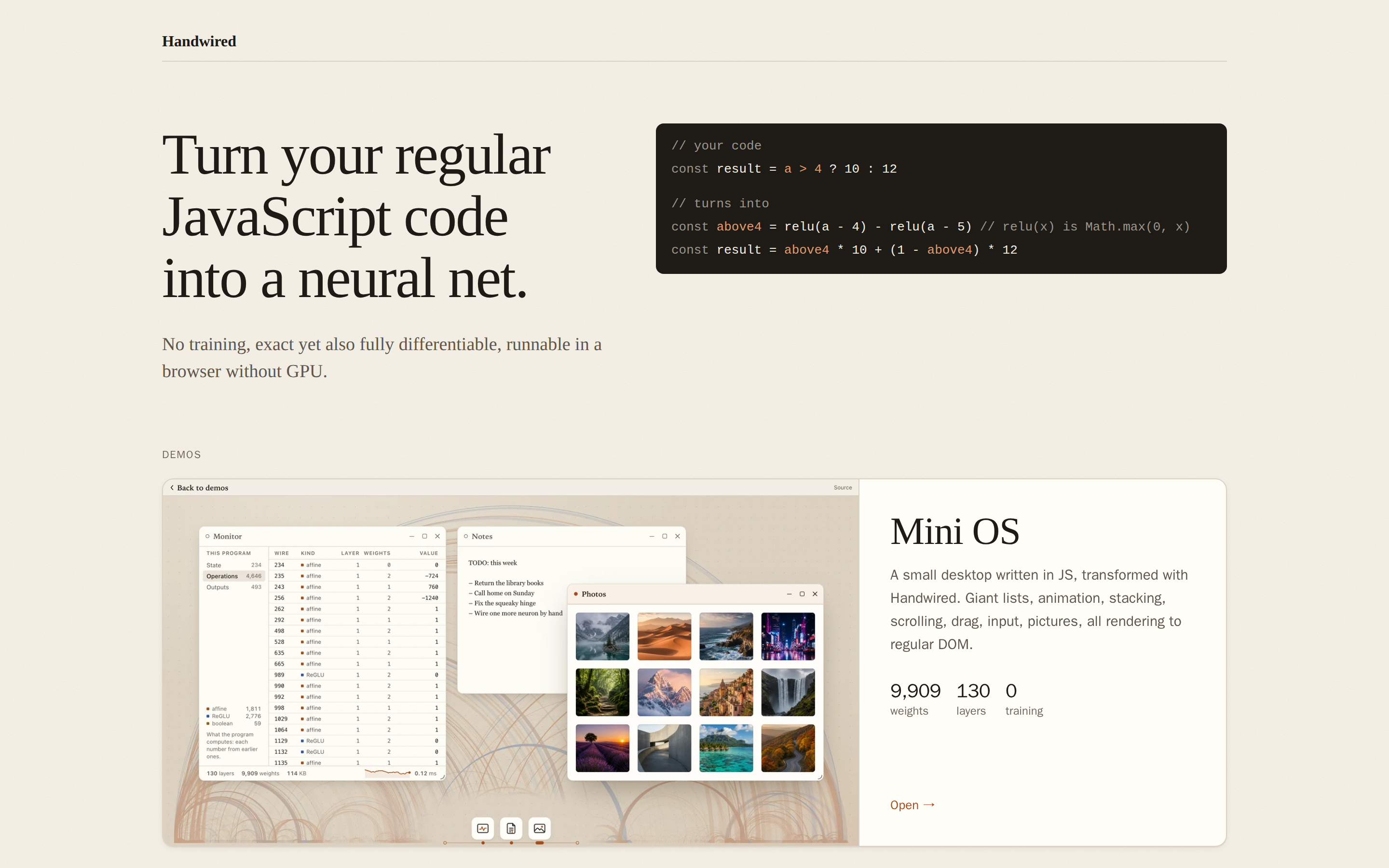
Task: Minimize the Notes window
Action: (x=652, y=536)
